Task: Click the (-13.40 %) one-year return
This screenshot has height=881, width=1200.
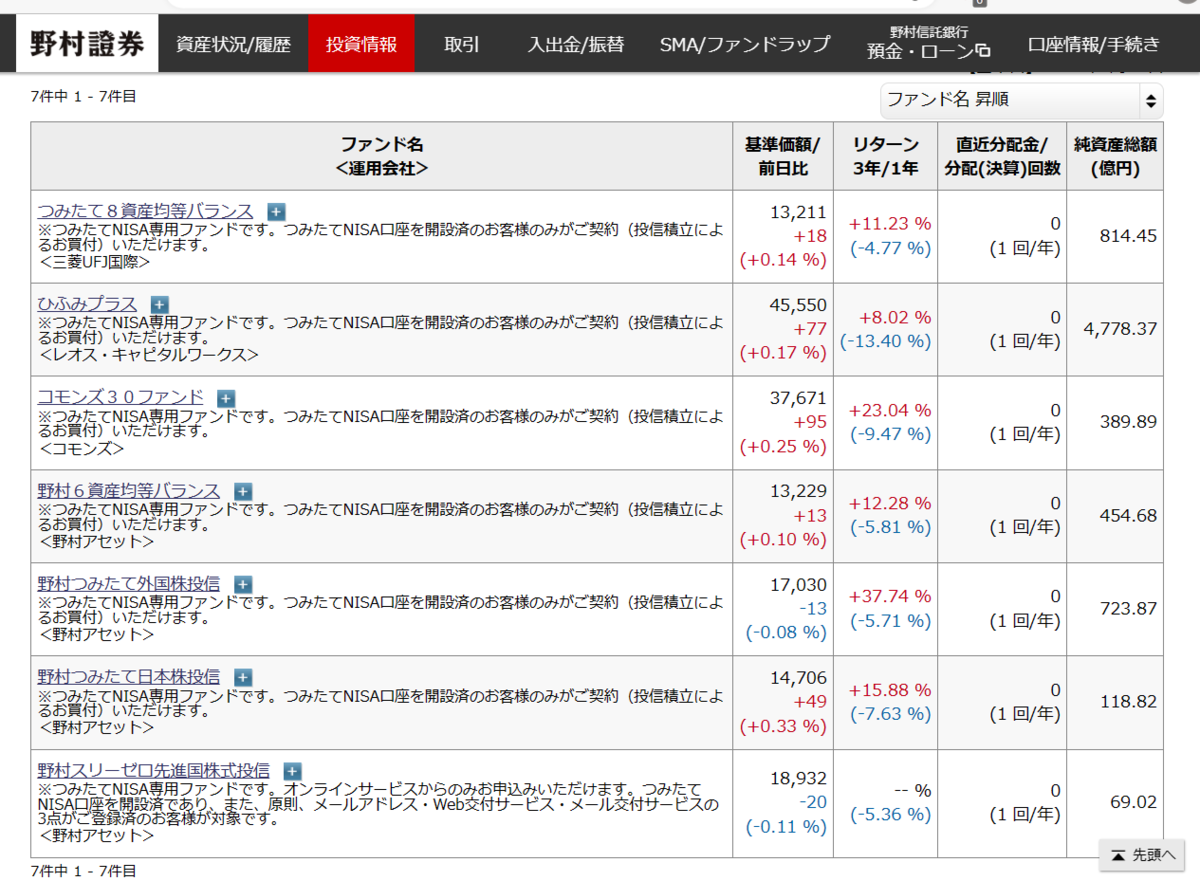Action: [x=886, y=341]
